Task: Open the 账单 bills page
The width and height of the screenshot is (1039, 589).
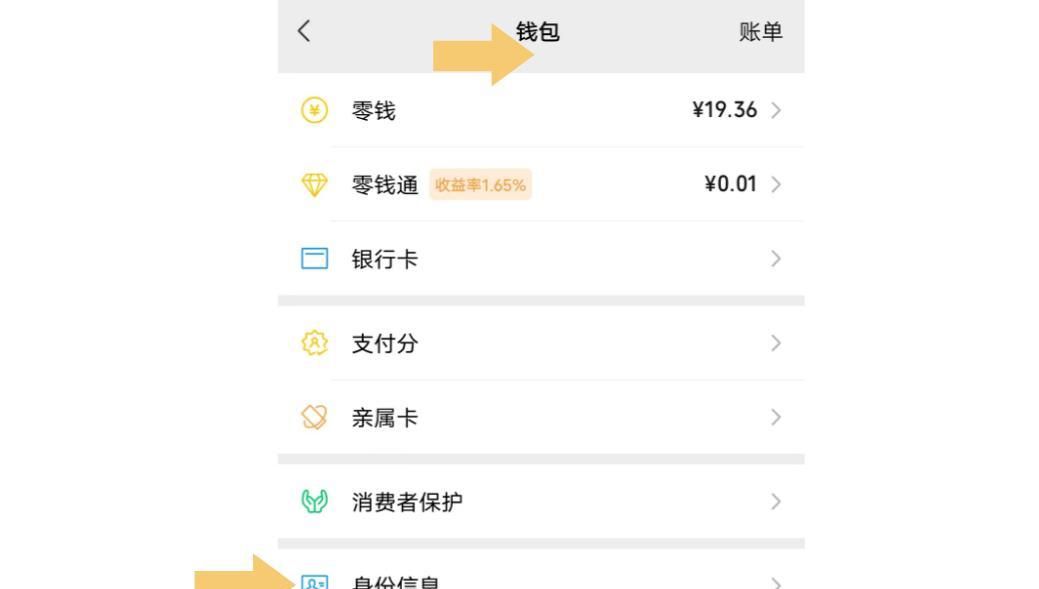Action: click(x=760, y=33)
